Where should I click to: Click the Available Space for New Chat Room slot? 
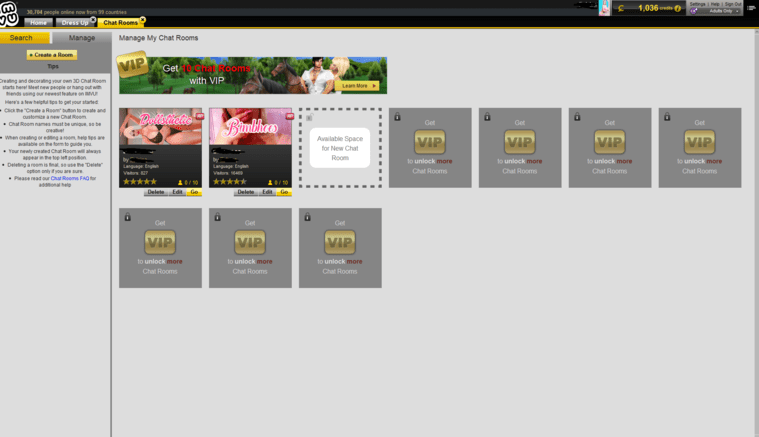click(x=340, y=148)
